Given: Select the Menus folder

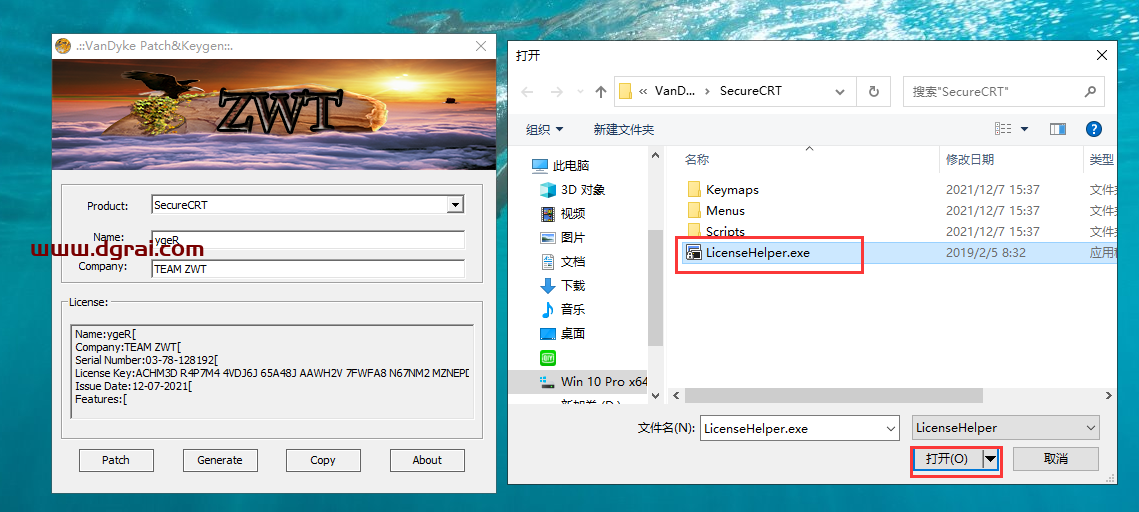Looking at the screenshot, I should point(725,211).
